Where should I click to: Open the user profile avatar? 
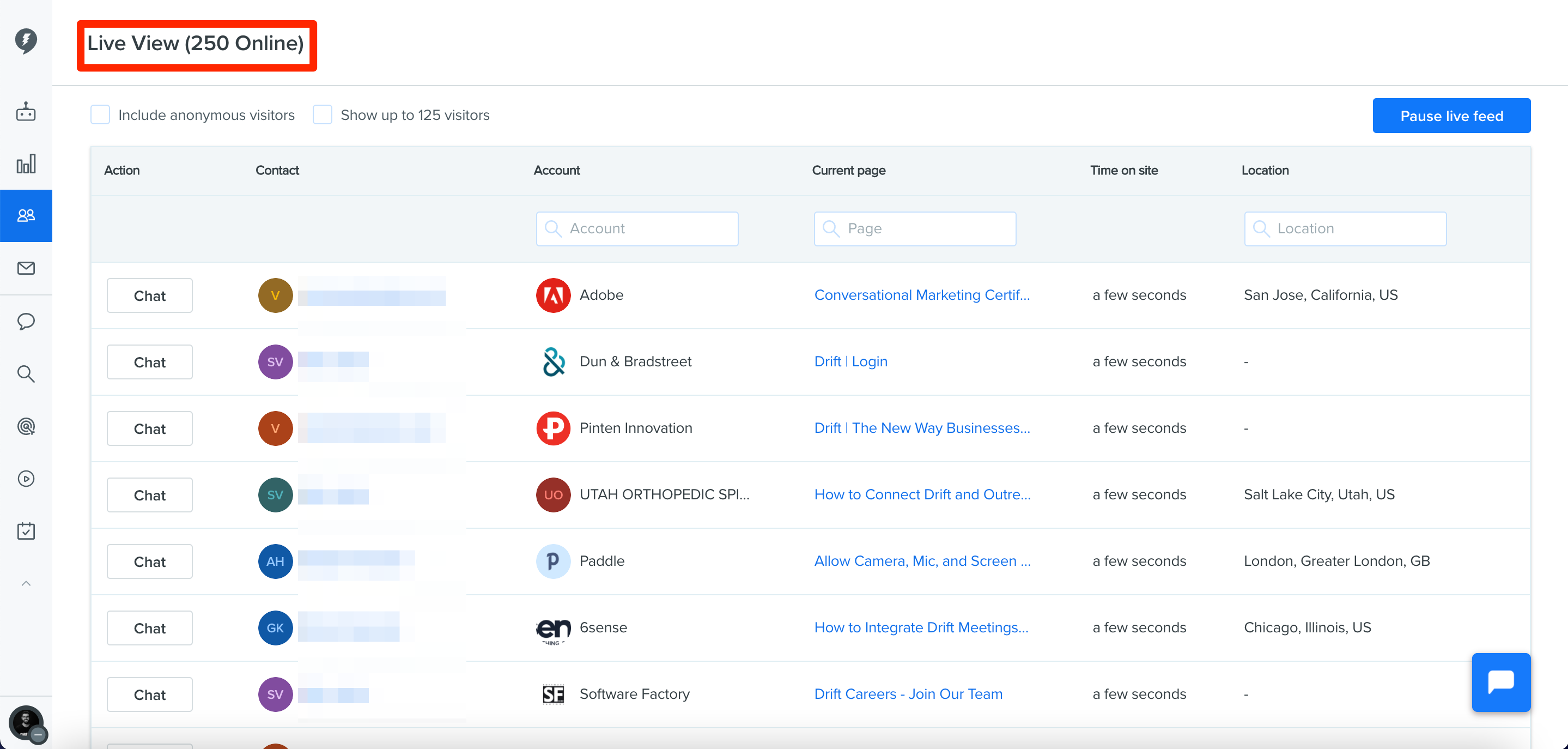pyautogui.click(x=26, y=723)
